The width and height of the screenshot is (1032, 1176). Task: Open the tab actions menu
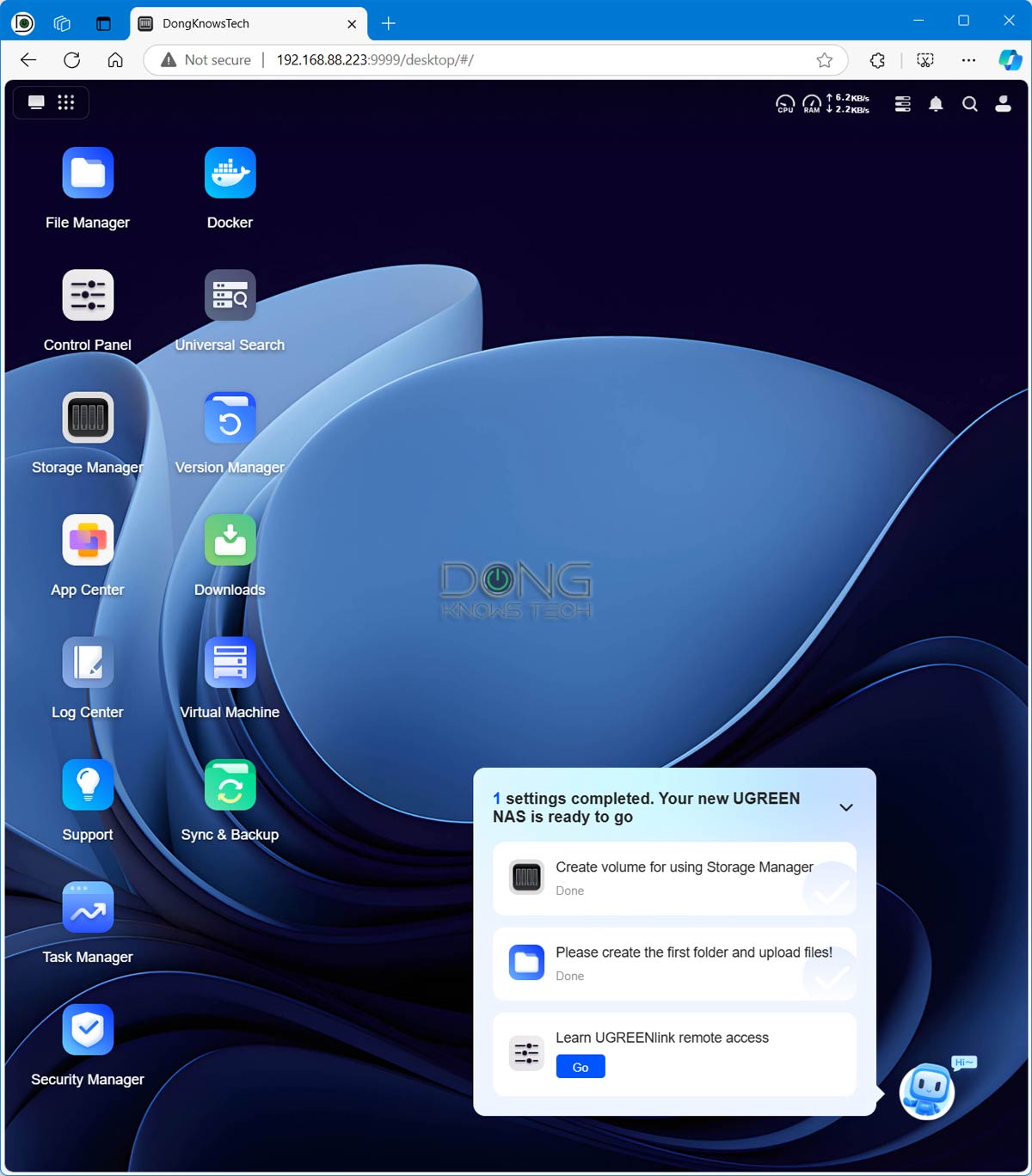click(103, 23)
